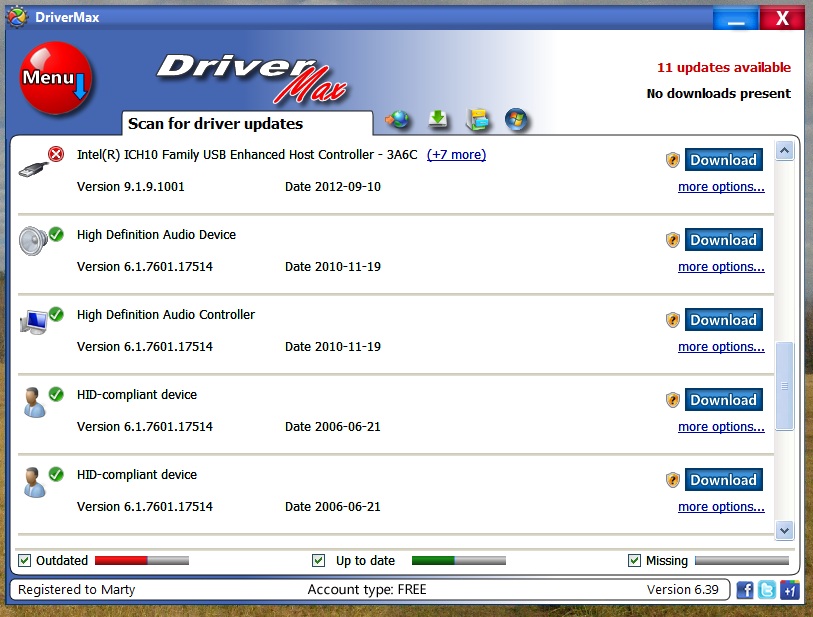Click the shield icon in the High Definition Audio Controller row
Screen dimensions: 813x617
pos(672,319)
